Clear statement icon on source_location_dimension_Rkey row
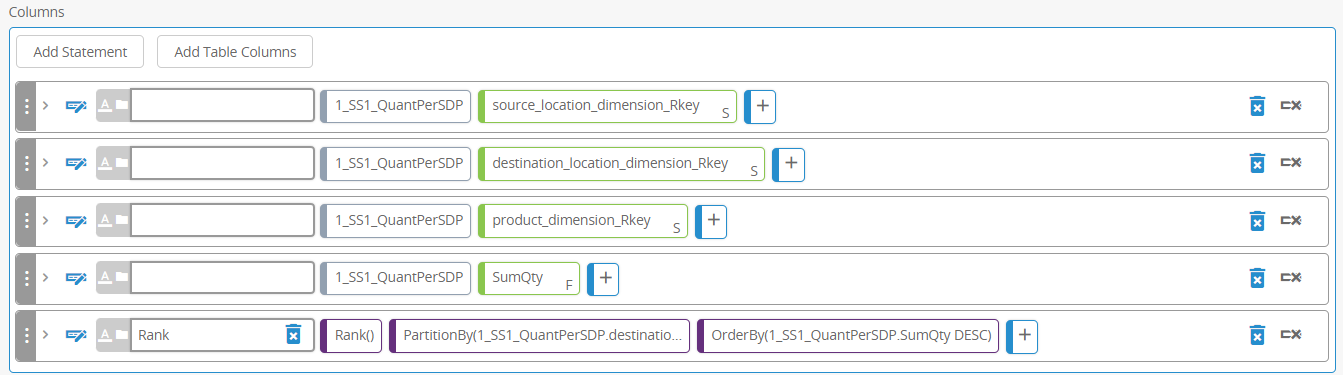1343x375 pixels. tap(1291, 105)
